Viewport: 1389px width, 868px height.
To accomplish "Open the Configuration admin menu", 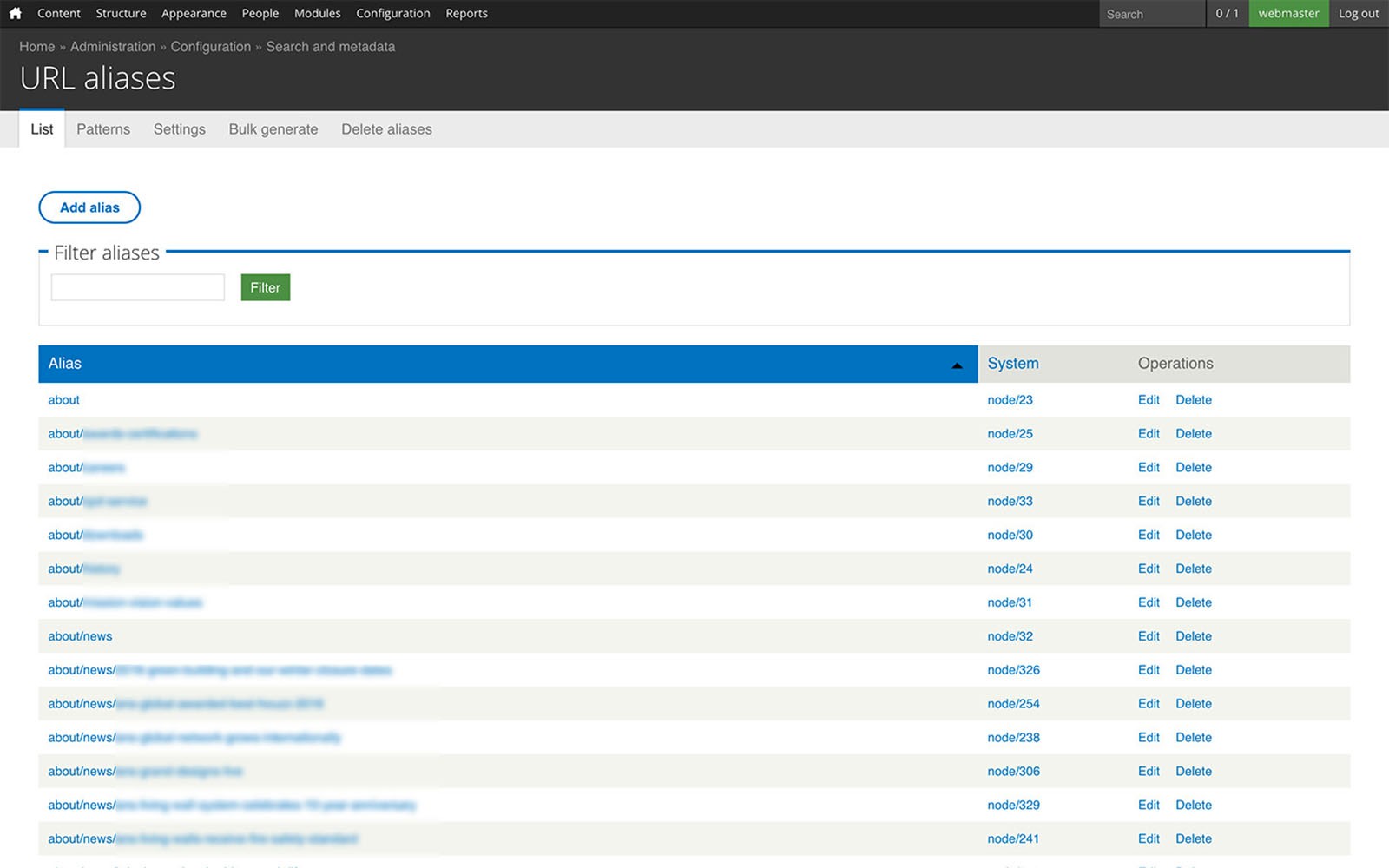I will (393, 13).
